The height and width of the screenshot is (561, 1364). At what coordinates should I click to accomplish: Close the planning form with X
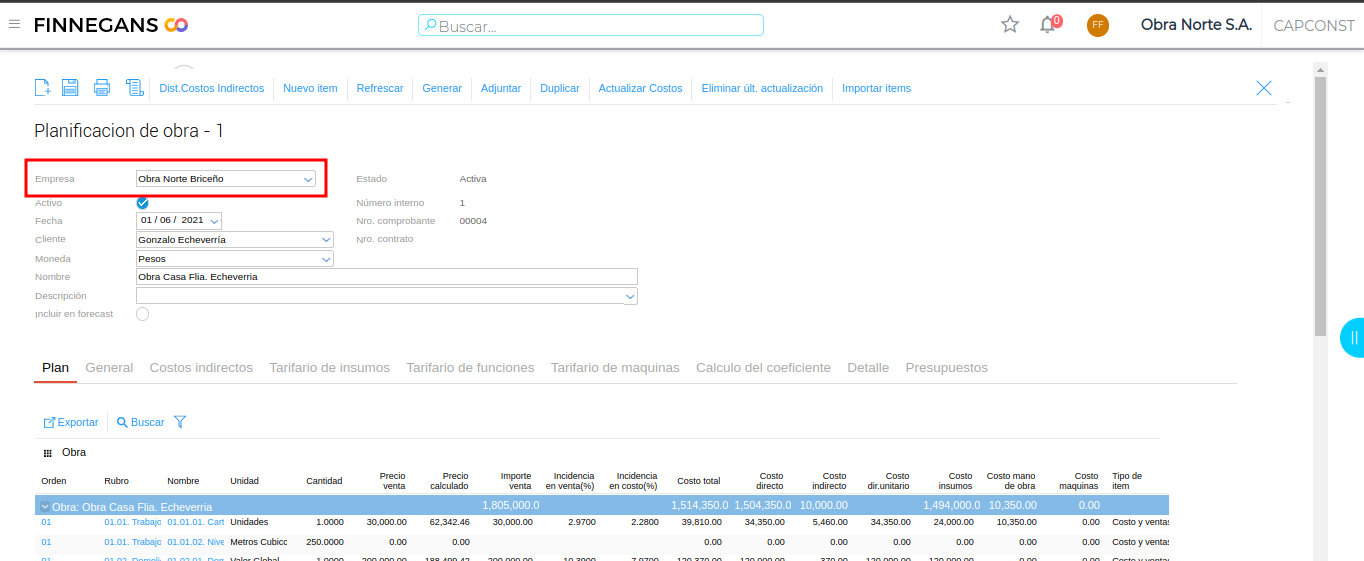tap(1263, 88)
